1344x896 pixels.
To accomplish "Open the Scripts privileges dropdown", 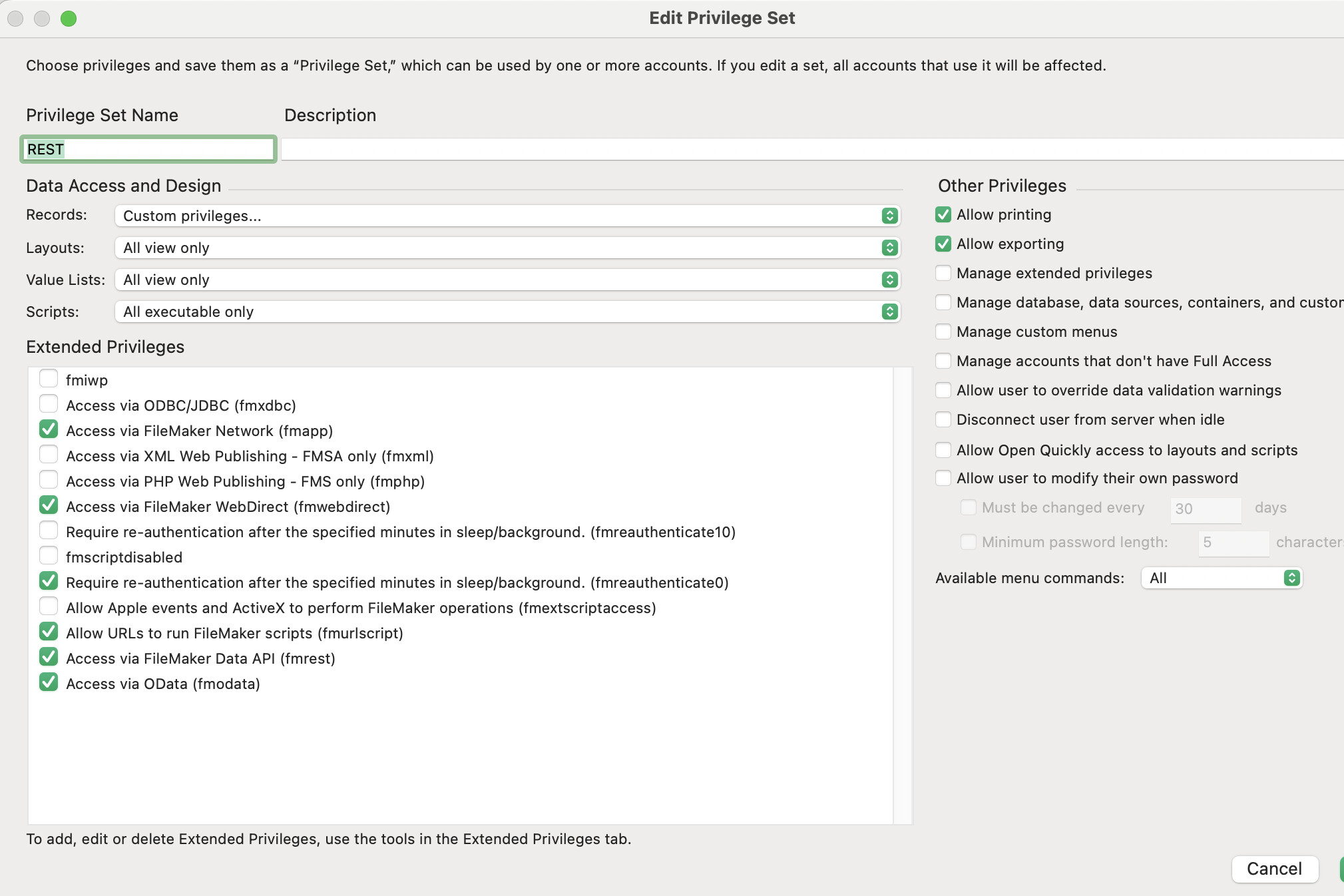I will click(507, 312).
